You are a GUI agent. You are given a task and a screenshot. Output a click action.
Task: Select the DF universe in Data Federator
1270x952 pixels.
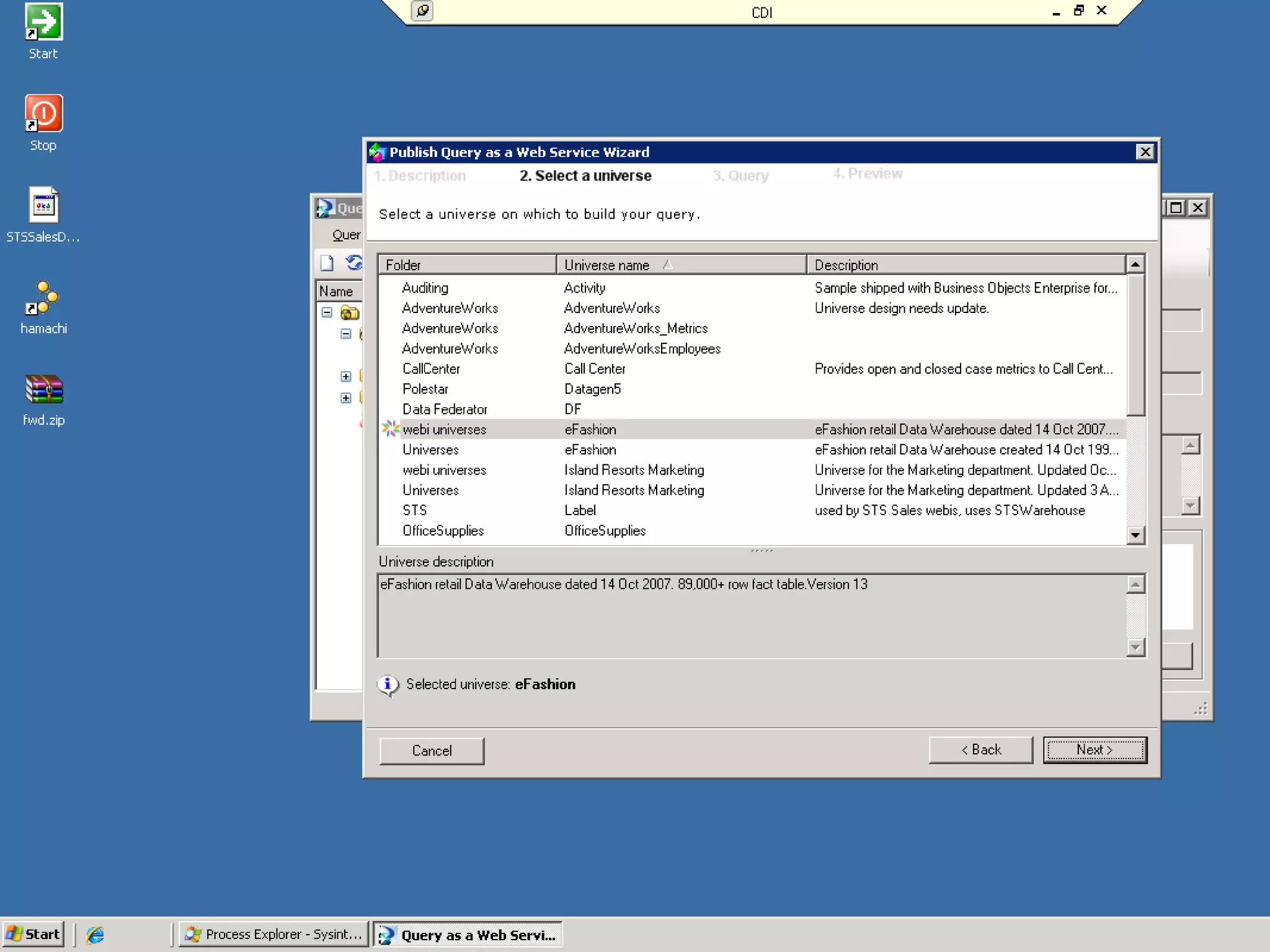(x=752, y=409)
